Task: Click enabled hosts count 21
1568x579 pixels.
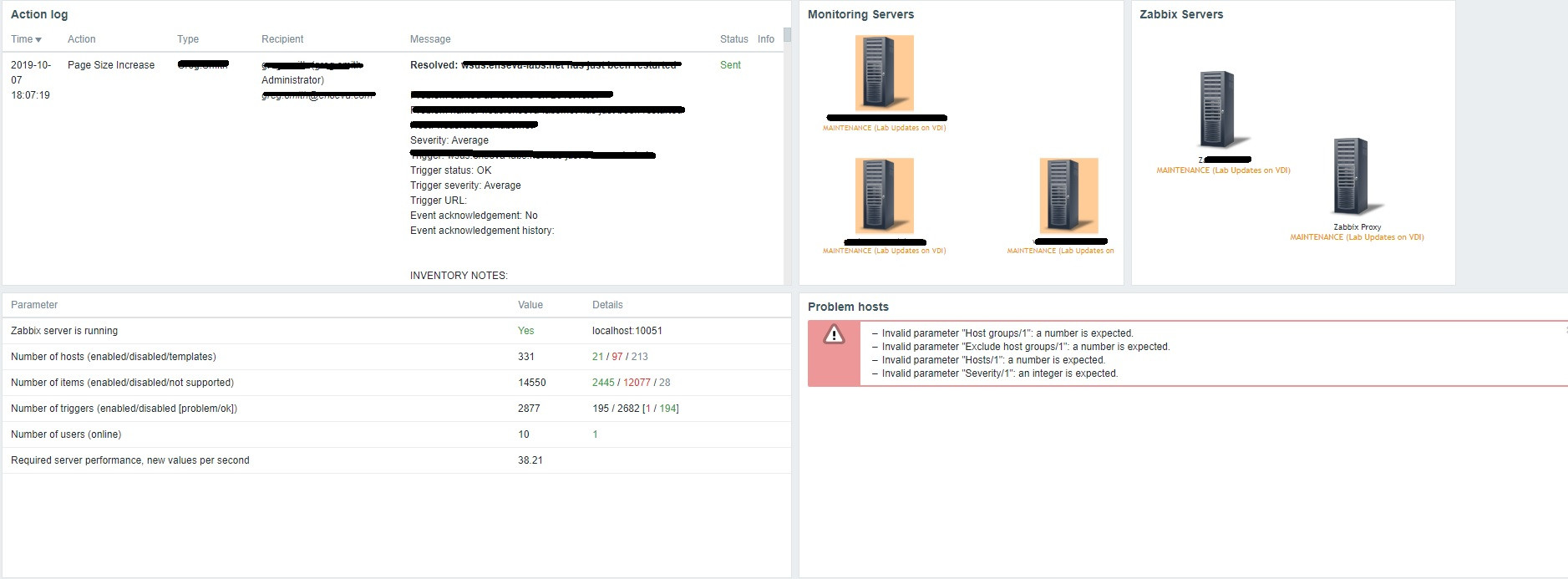Action: tap(598, 357)
